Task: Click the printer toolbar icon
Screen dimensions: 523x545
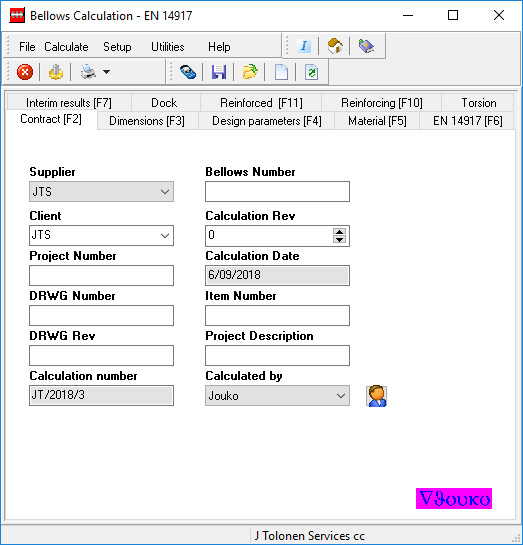Action: (88, 72)
